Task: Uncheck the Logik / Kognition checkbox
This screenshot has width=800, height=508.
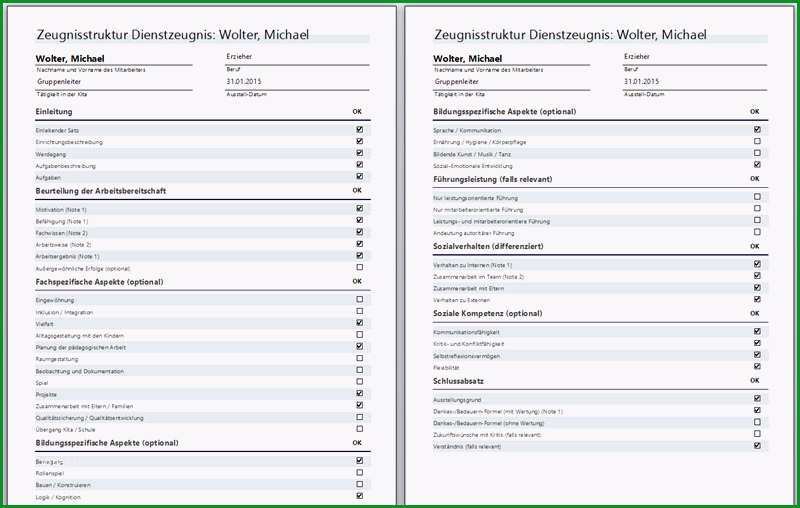Action: (360, 496)
